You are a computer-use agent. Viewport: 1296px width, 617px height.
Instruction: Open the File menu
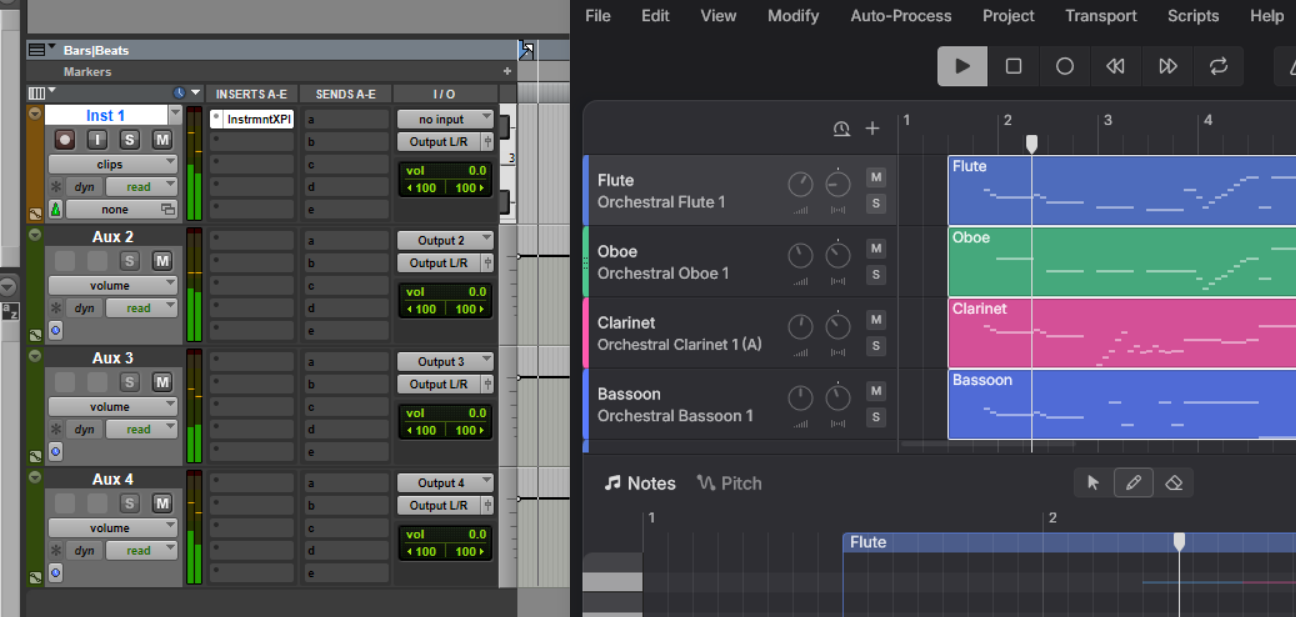pos(598,16)
